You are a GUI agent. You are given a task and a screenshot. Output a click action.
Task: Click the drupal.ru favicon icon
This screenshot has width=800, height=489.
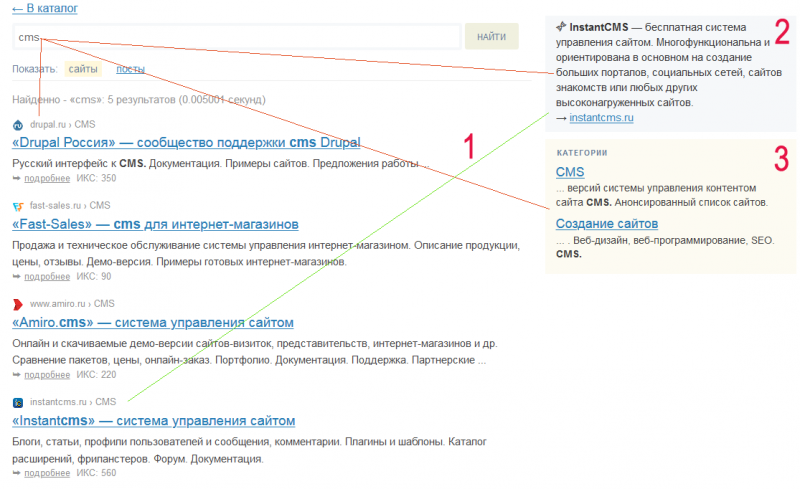[18, 125]
